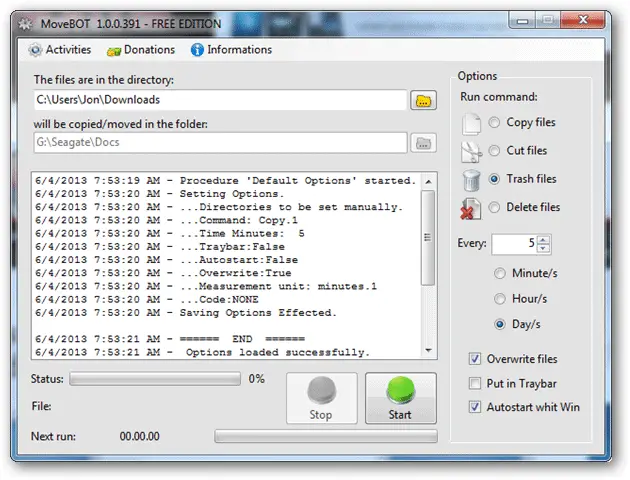
Task: Open the Informations menu
Action: click(x=231, y=50)
